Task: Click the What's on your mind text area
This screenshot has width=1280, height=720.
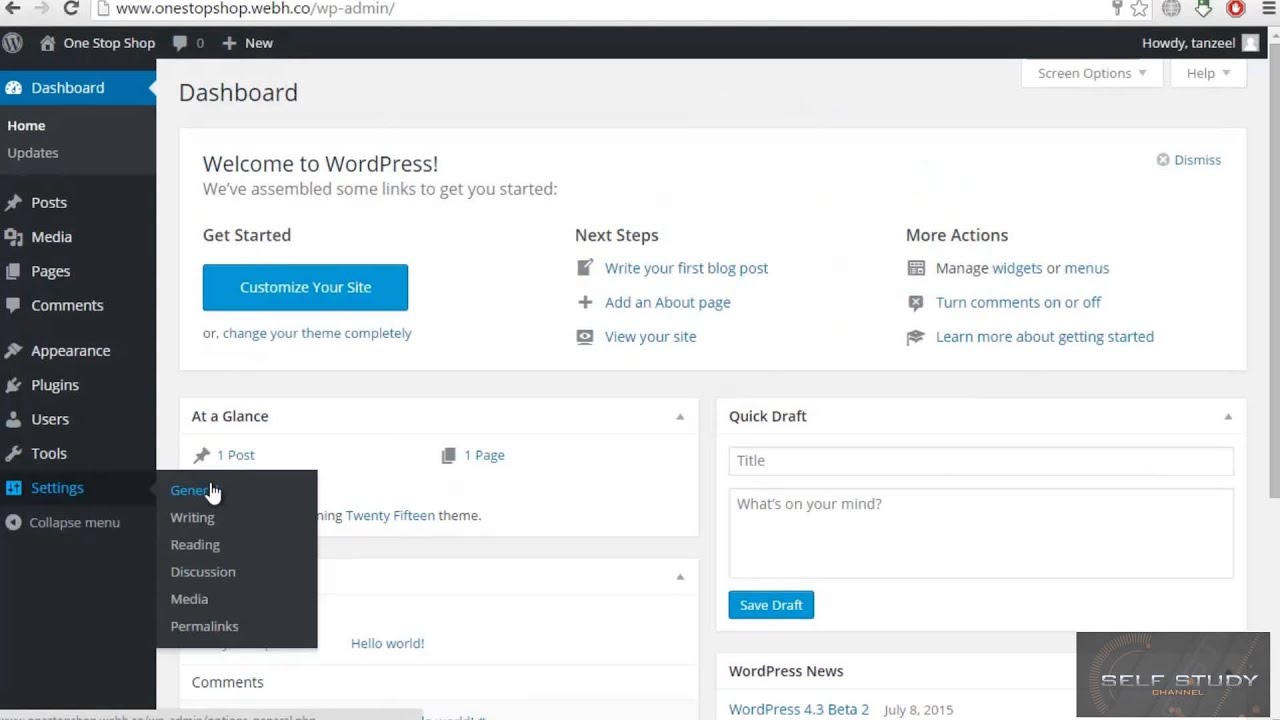Action: point(981,533)
